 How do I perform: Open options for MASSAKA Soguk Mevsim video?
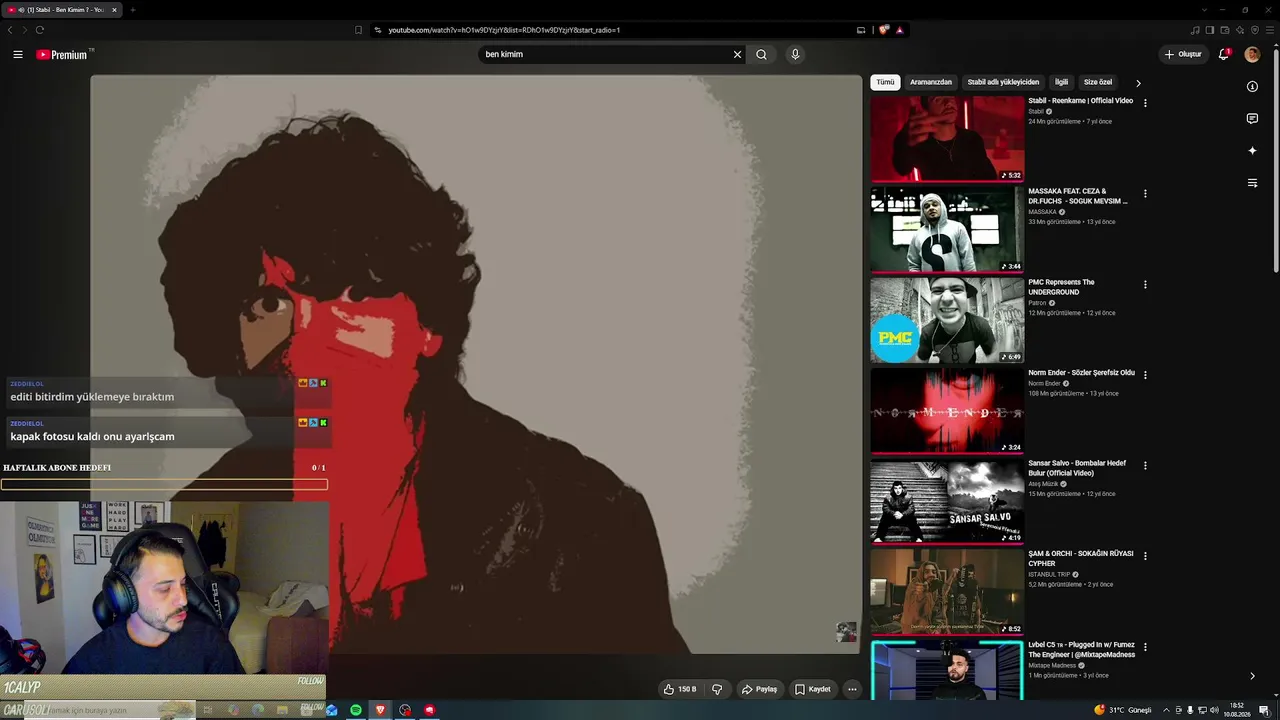point(1145,194)
